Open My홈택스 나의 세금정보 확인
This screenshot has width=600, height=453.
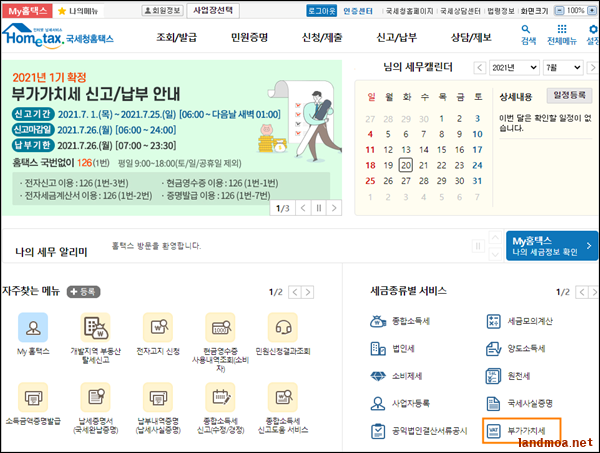coord(552,246)
